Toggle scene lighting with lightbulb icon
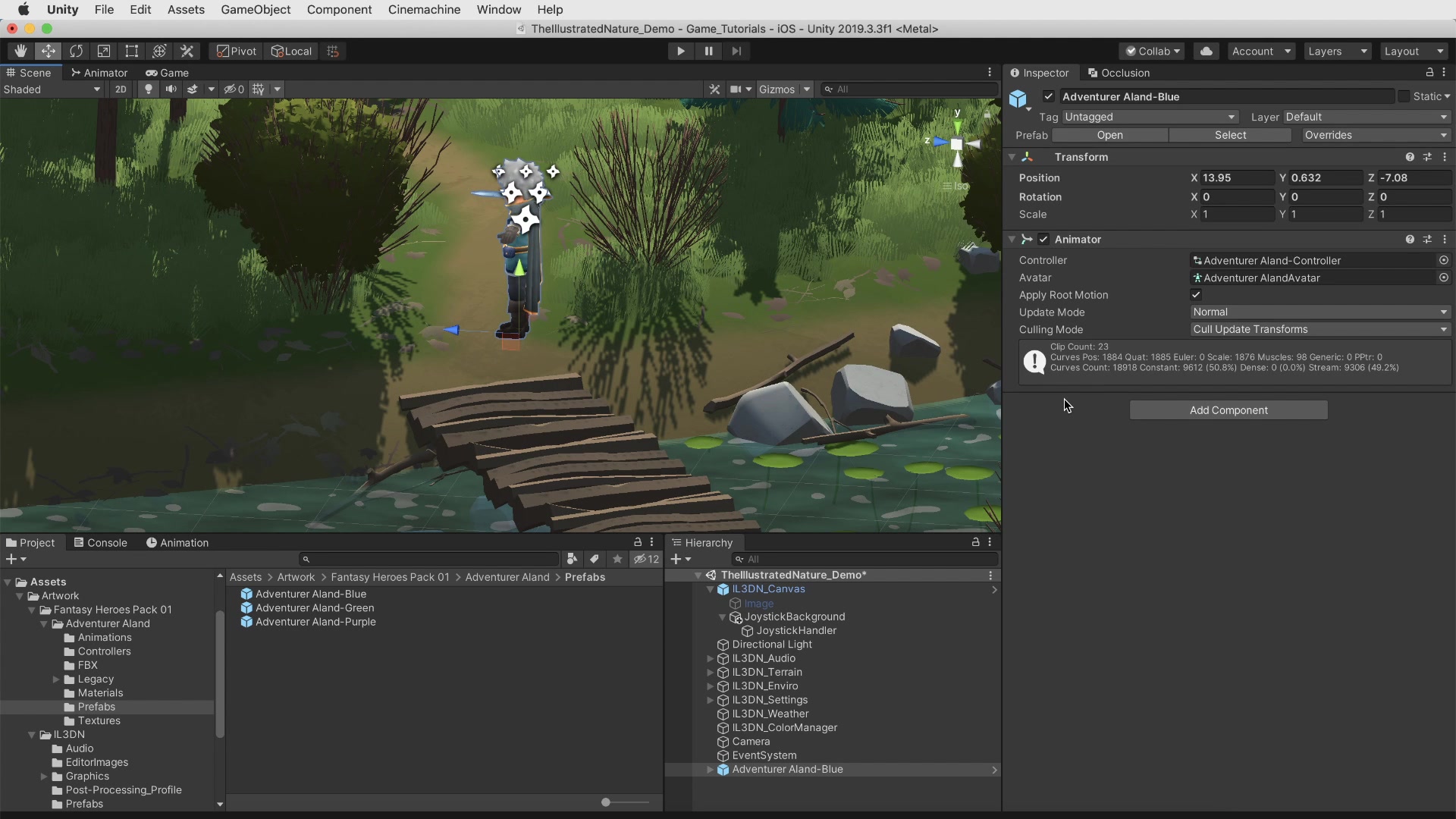The image size is (1456, 819). [149, 89]
